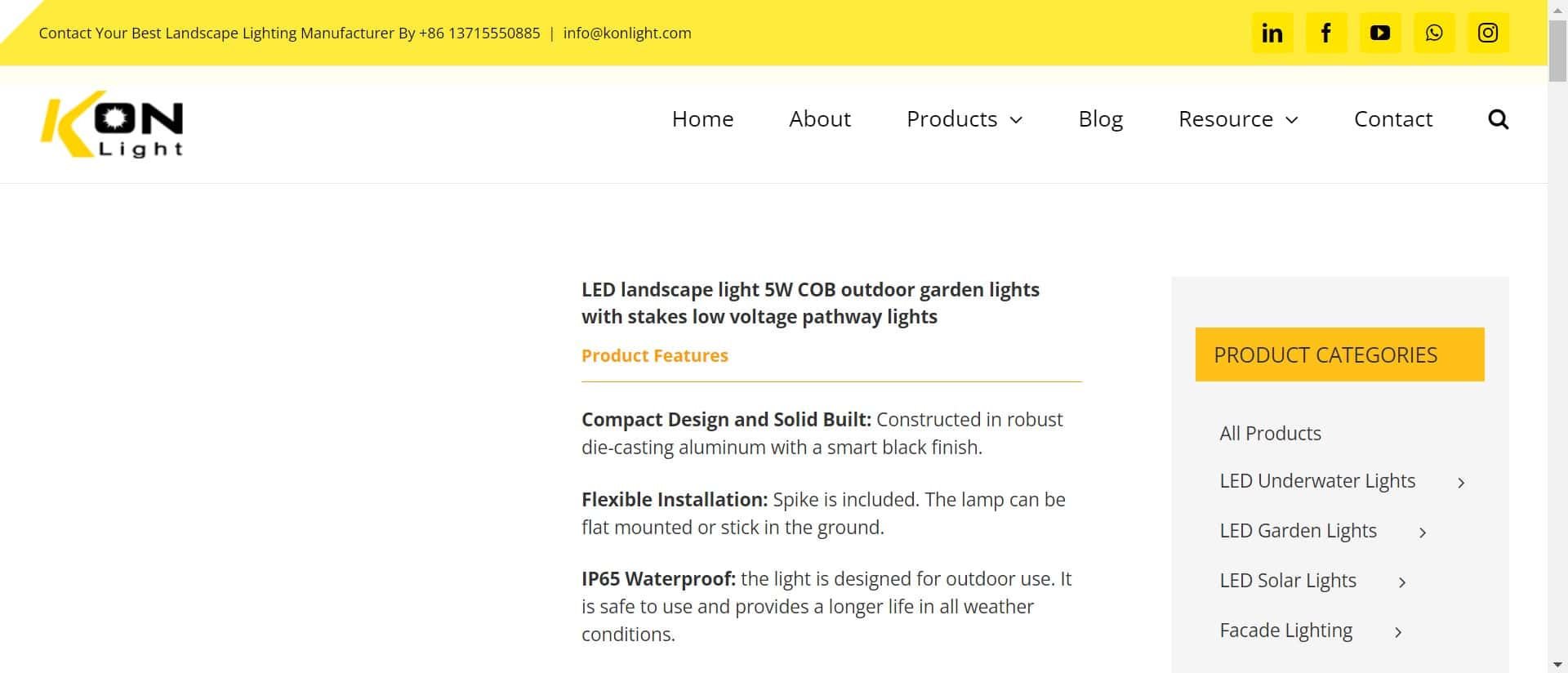This screenshot has width=1568, height=673.
Task: Go to the Home menu item
Action: click(702, 119)
